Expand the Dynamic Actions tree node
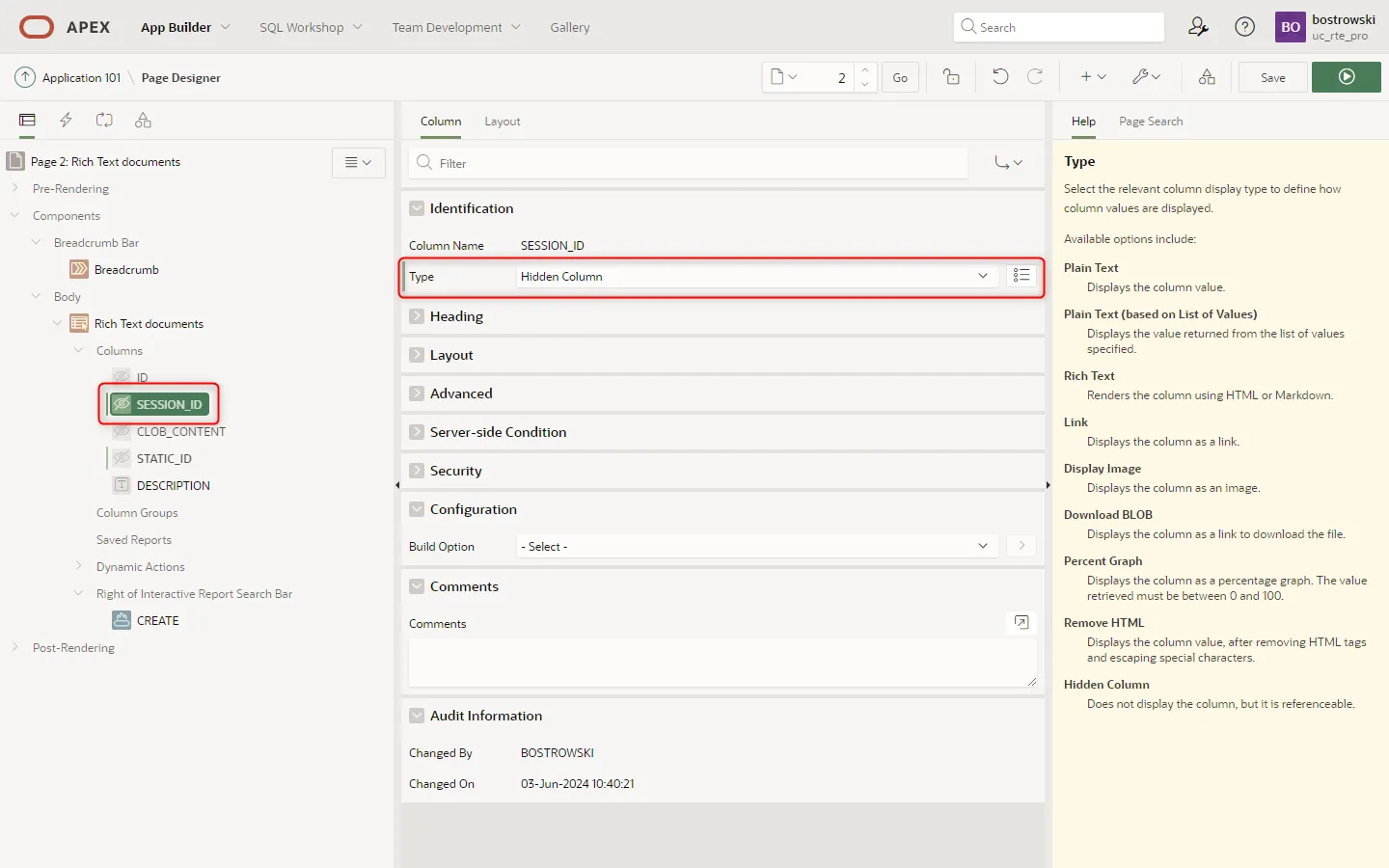The height and width of the screenshot is (868, 1389). [x=79, y=567]
